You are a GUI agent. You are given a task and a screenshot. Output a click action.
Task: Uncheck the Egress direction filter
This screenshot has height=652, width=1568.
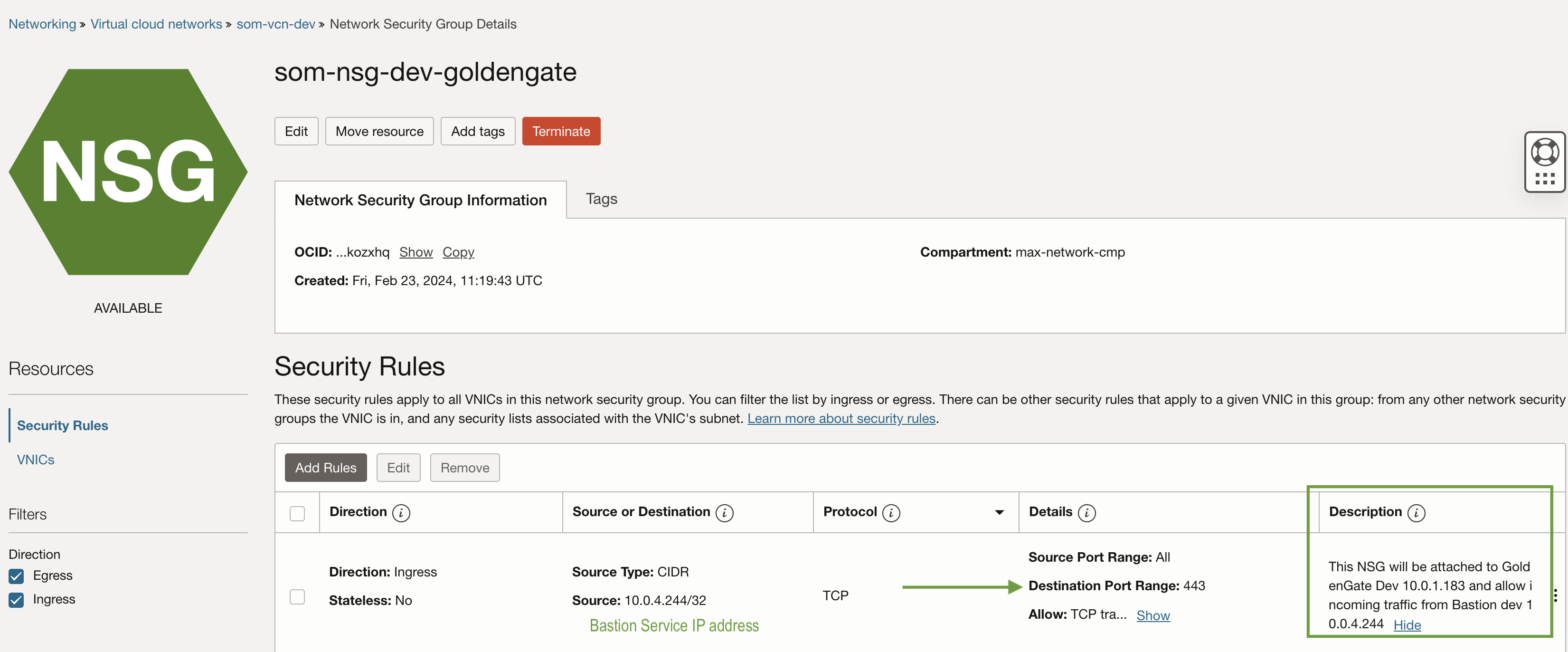coord(17,576)
